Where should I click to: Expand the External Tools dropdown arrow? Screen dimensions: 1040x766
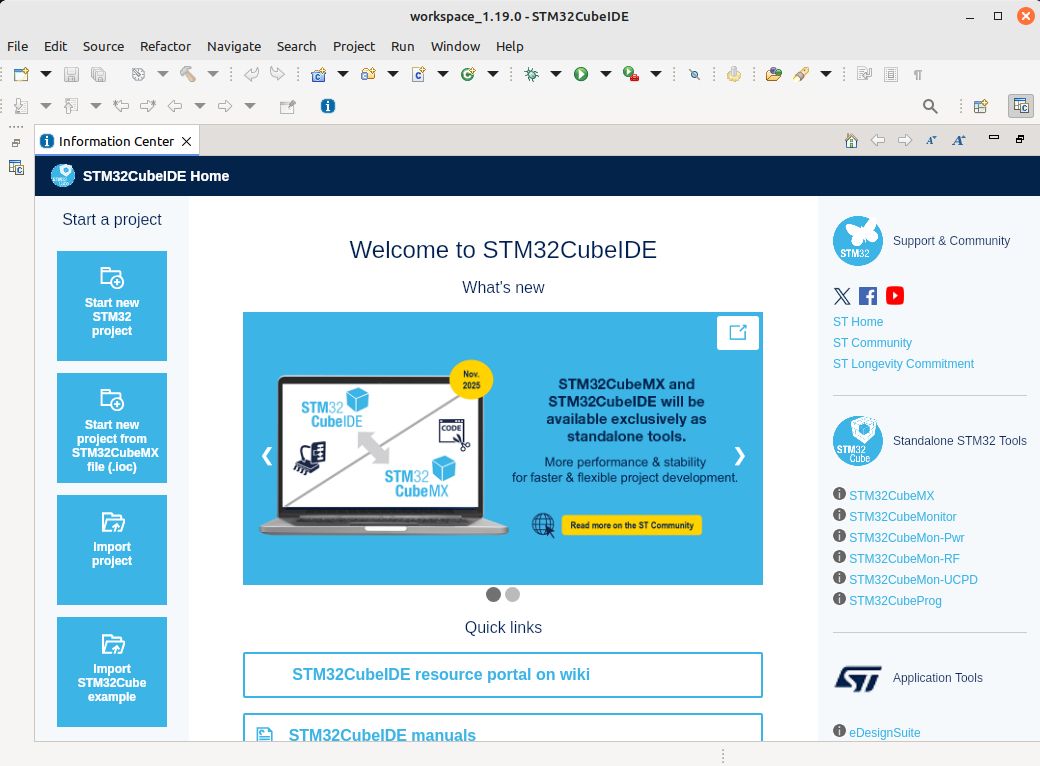[656, 74]
